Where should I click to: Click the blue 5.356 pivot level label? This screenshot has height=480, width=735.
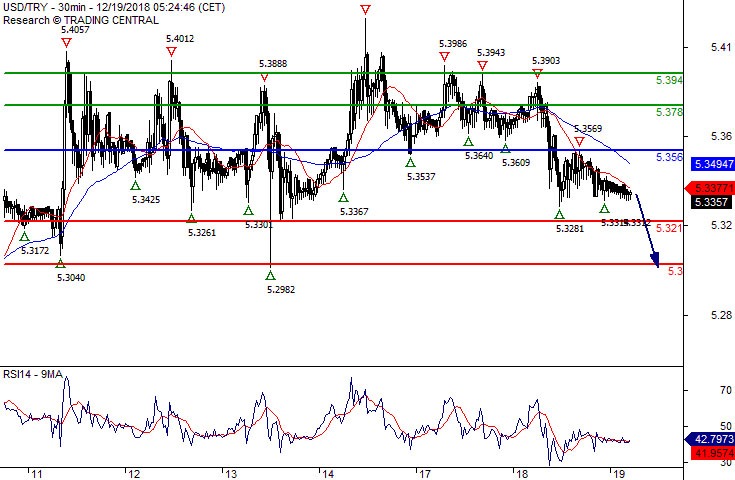coord(669,157)
